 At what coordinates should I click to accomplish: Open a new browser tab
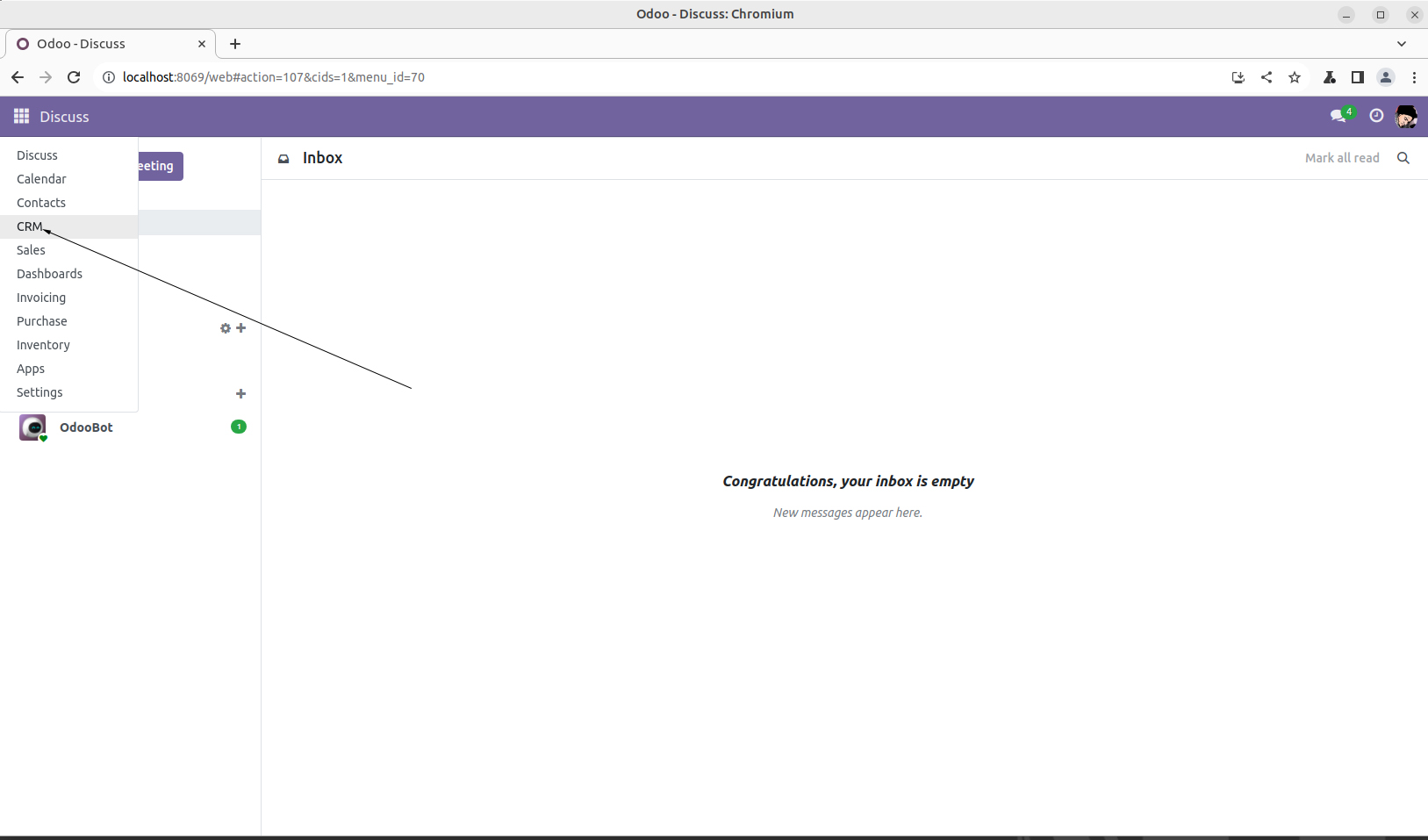click(x=235, y=44)
